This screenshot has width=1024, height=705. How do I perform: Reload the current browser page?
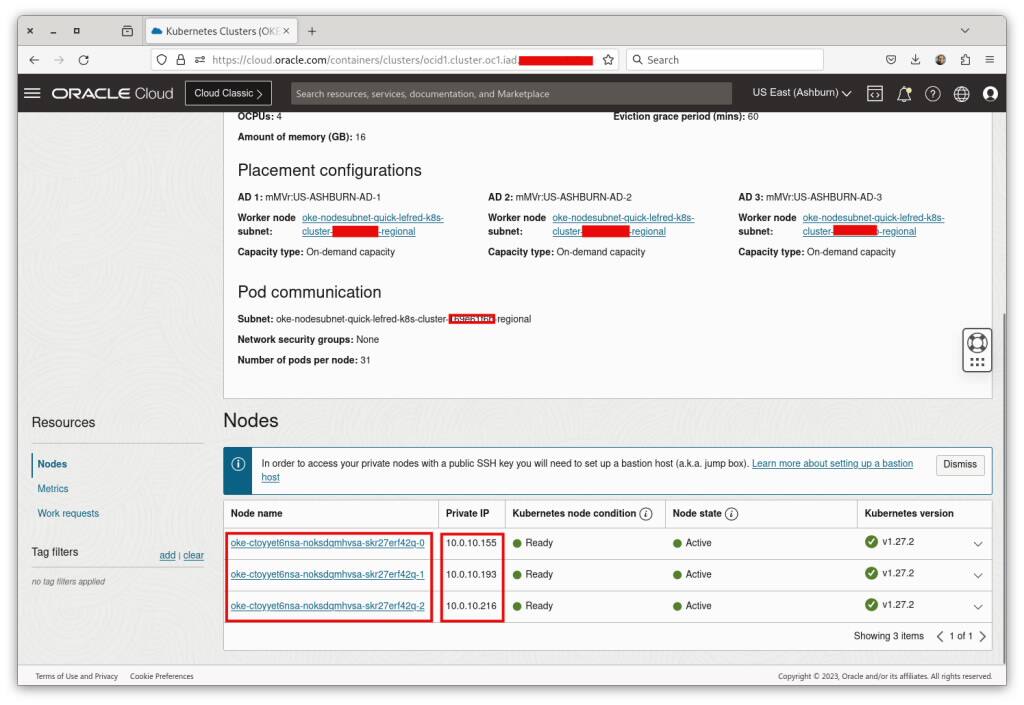84,60
